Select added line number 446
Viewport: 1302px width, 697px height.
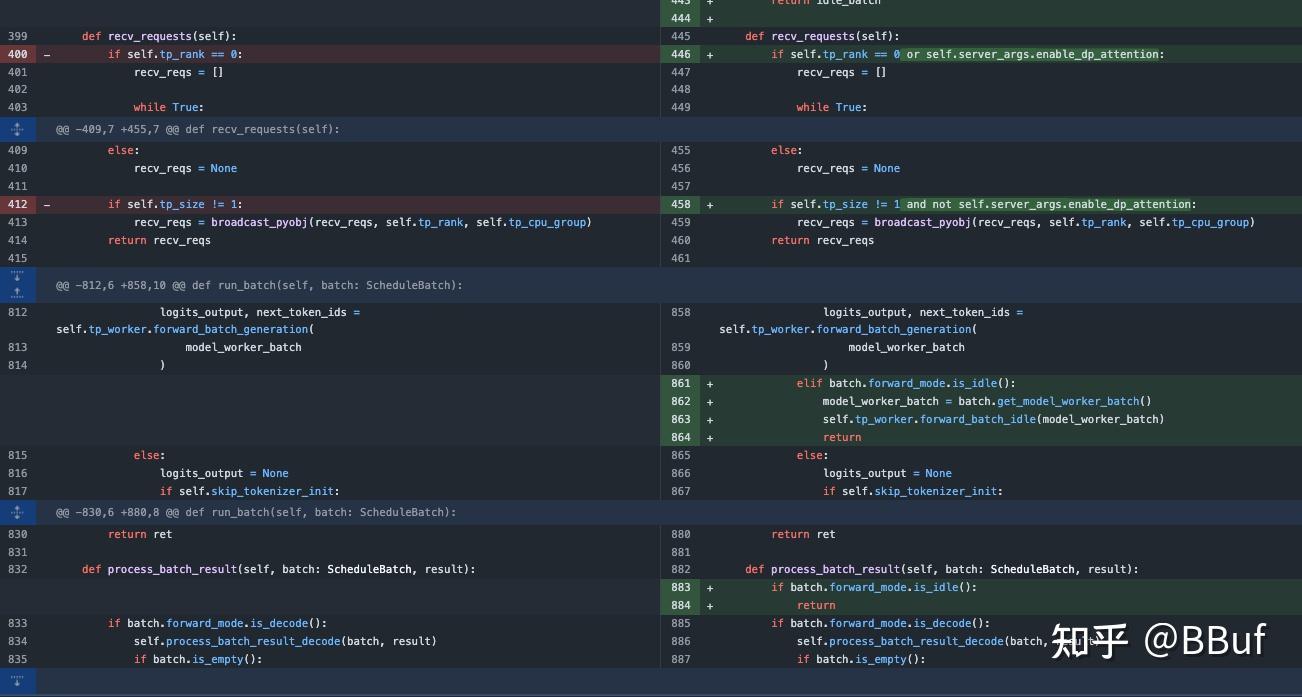click(x=681, y=54)
